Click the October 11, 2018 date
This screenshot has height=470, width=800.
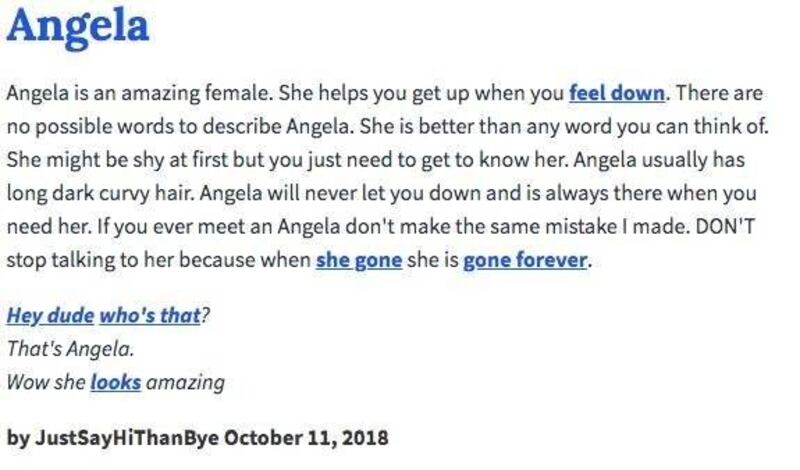(305, 438)
